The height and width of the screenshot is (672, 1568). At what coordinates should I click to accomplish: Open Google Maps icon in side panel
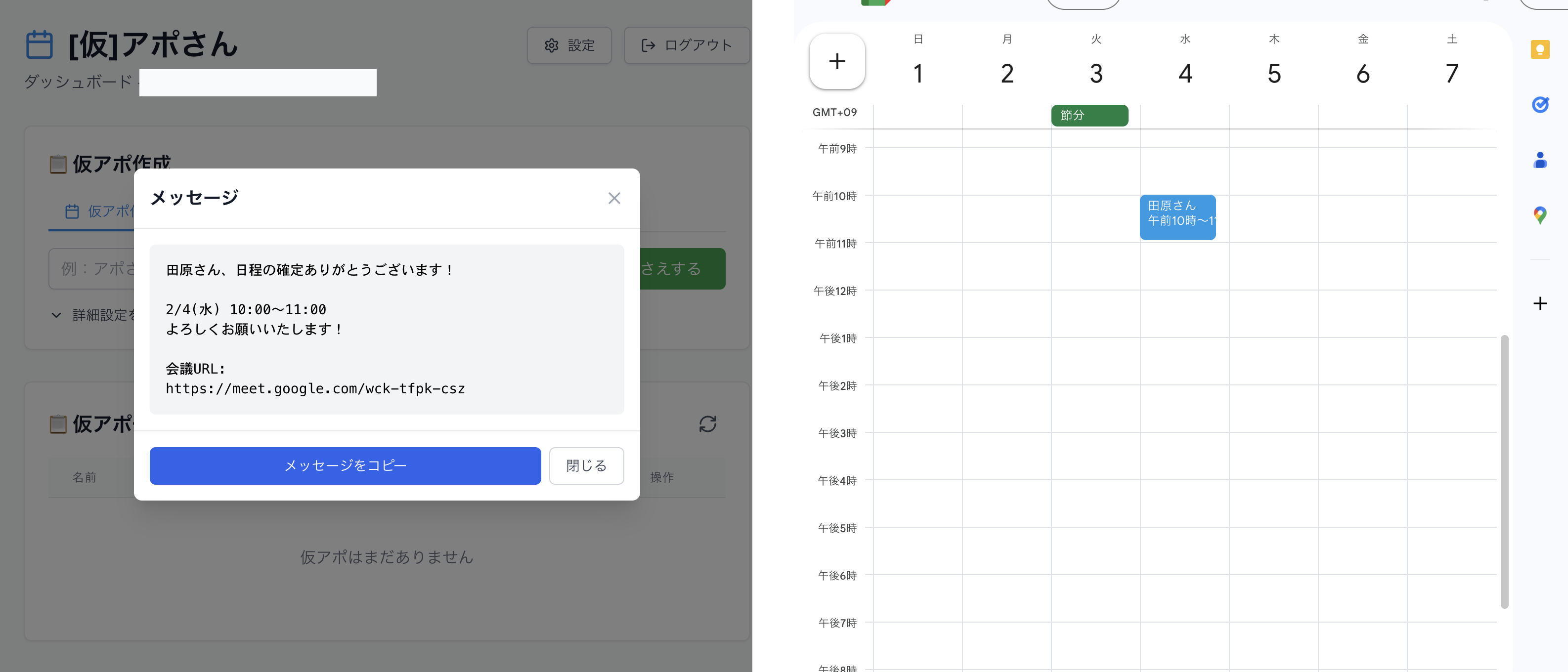coord(1540,215)
